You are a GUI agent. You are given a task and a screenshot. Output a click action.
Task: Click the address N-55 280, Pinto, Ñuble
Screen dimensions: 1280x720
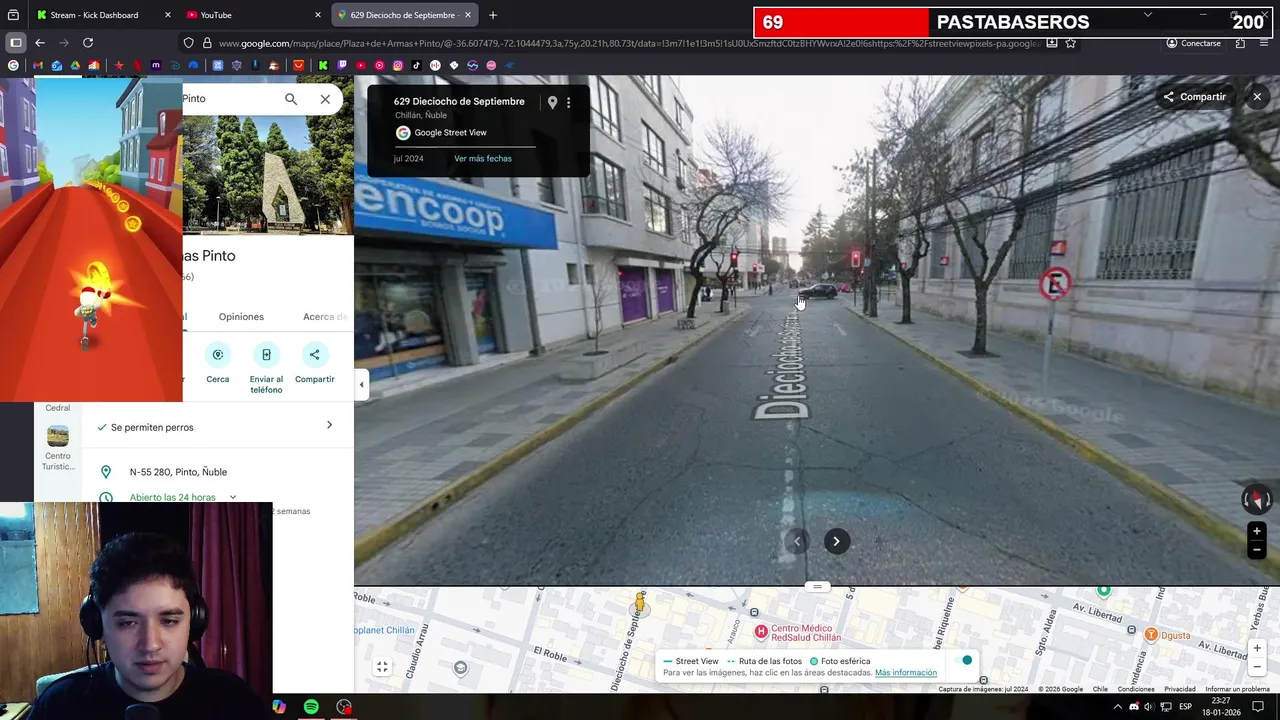click(x=178, y=472)
